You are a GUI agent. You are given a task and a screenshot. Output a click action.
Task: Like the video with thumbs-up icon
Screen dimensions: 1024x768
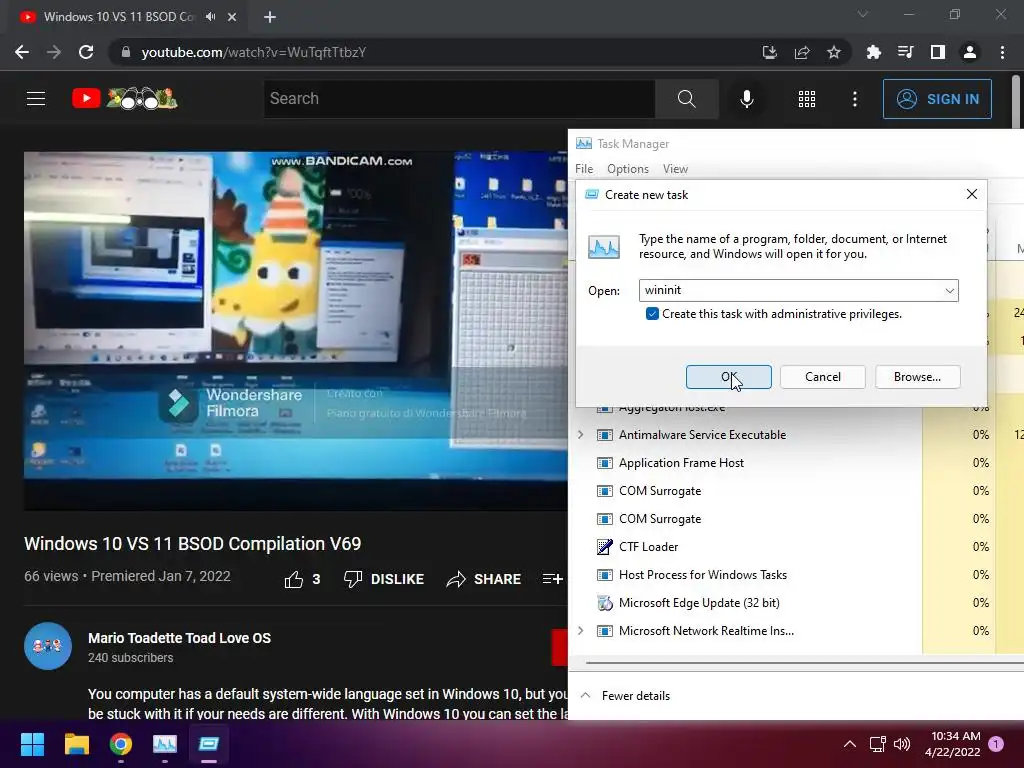(294, 579)
